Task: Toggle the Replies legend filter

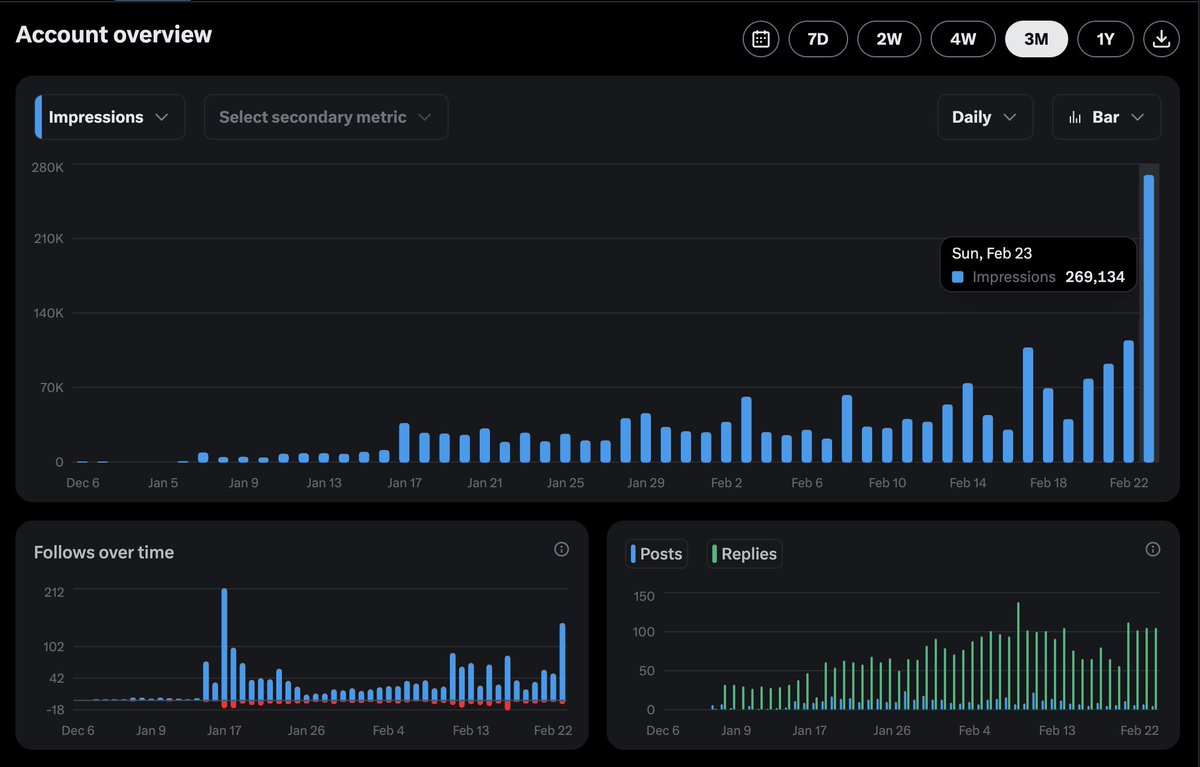Action: click(744, 553)
